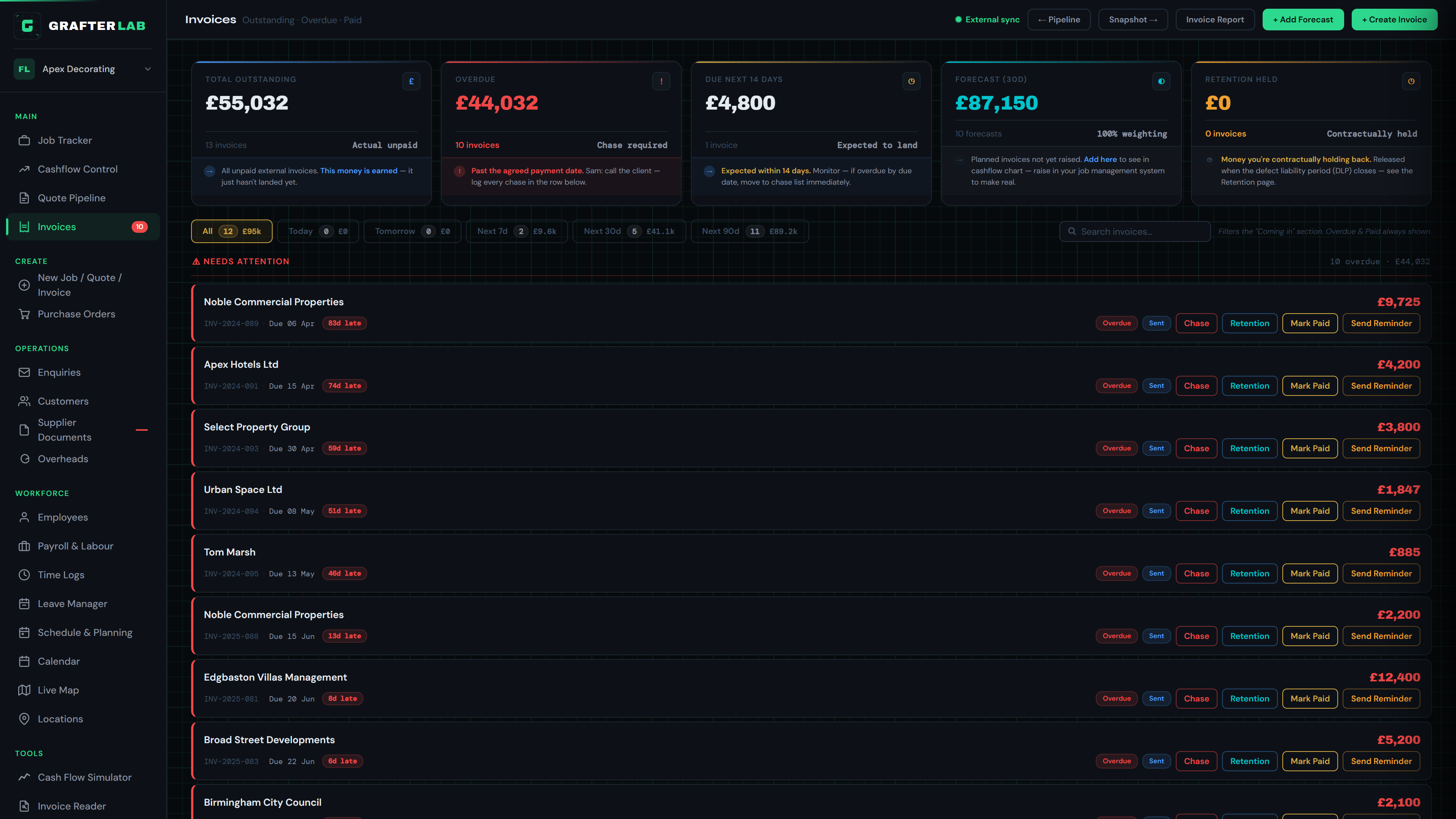
Task: Chase Noble Commercial Properties INV-2024-089
Action: point(1196,323)
